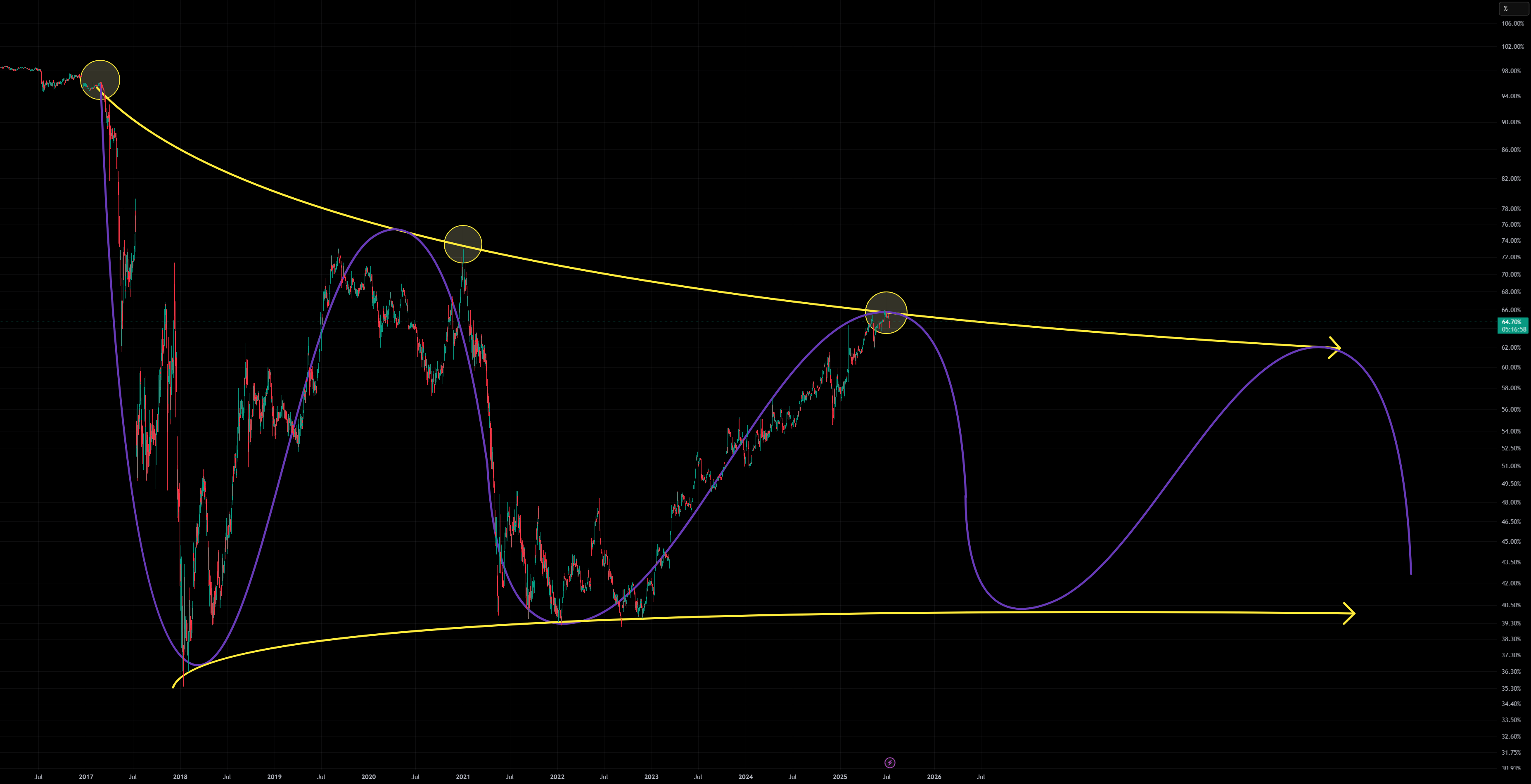
Task: Click the 42.00% price scale label
Action: 1511,583
